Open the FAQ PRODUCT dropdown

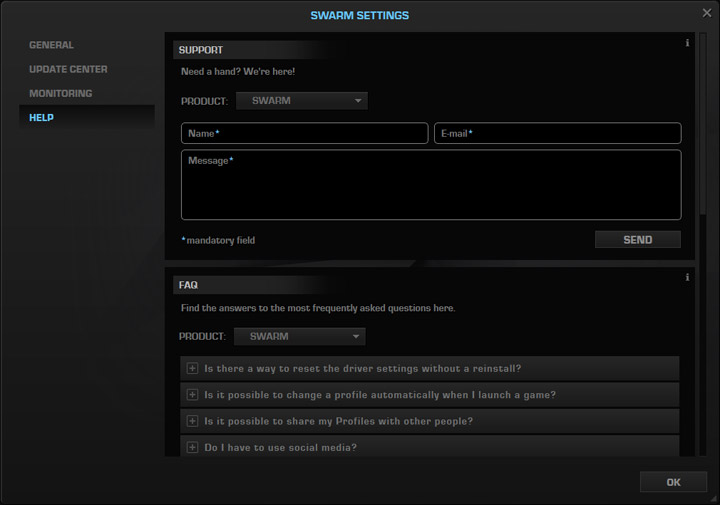click(300, 337)
